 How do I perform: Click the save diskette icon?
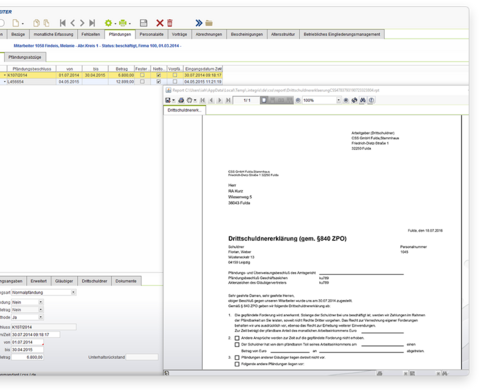coord(144,23)
